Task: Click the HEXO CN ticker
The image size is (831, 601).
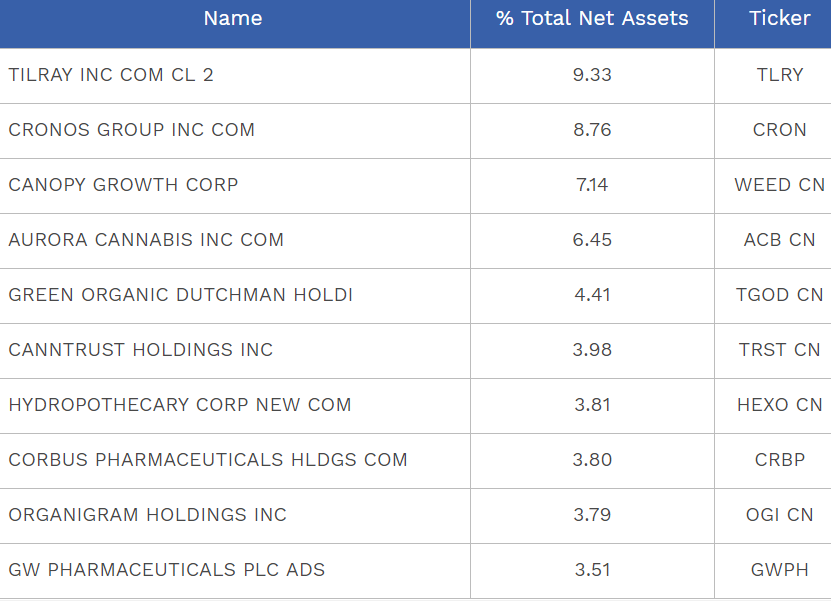Action: 779,405
